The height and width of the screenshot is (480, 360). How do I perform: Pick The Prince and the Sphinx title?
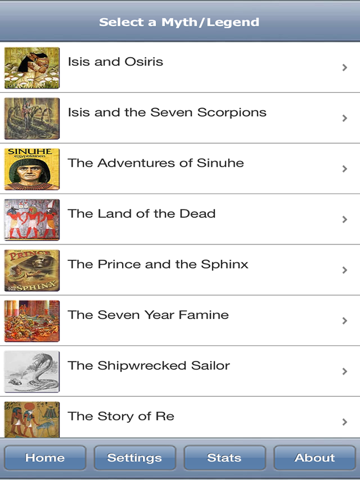(158, 264)
